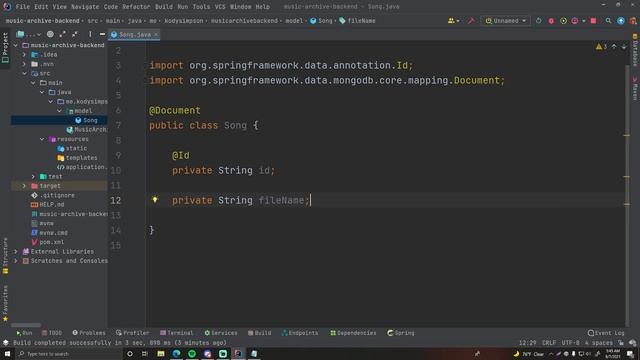
Task: Open the Refactor menu
Action: pyautogui.click(x=136, y=7)
